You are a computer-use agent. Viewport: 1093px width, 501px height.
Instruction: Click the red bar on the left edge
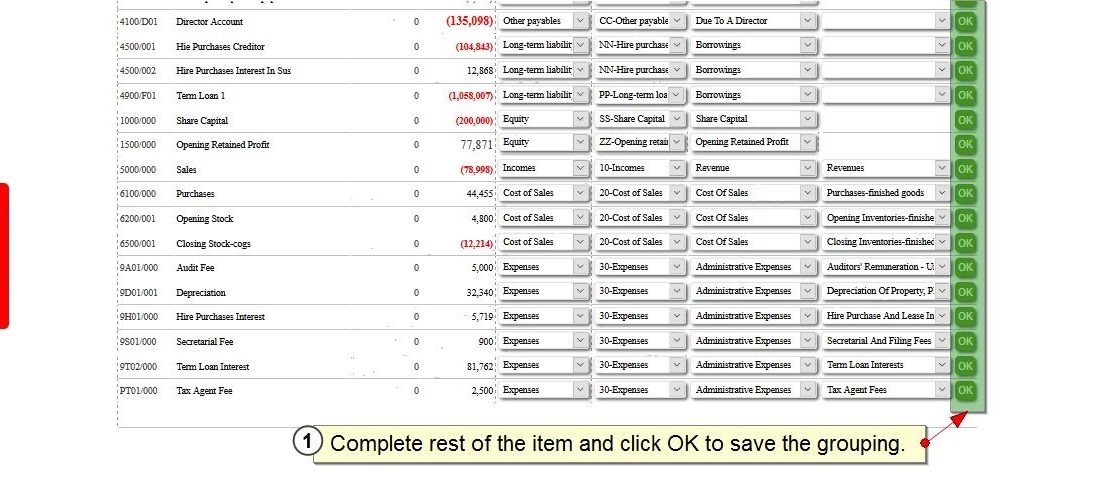(4, 255)
